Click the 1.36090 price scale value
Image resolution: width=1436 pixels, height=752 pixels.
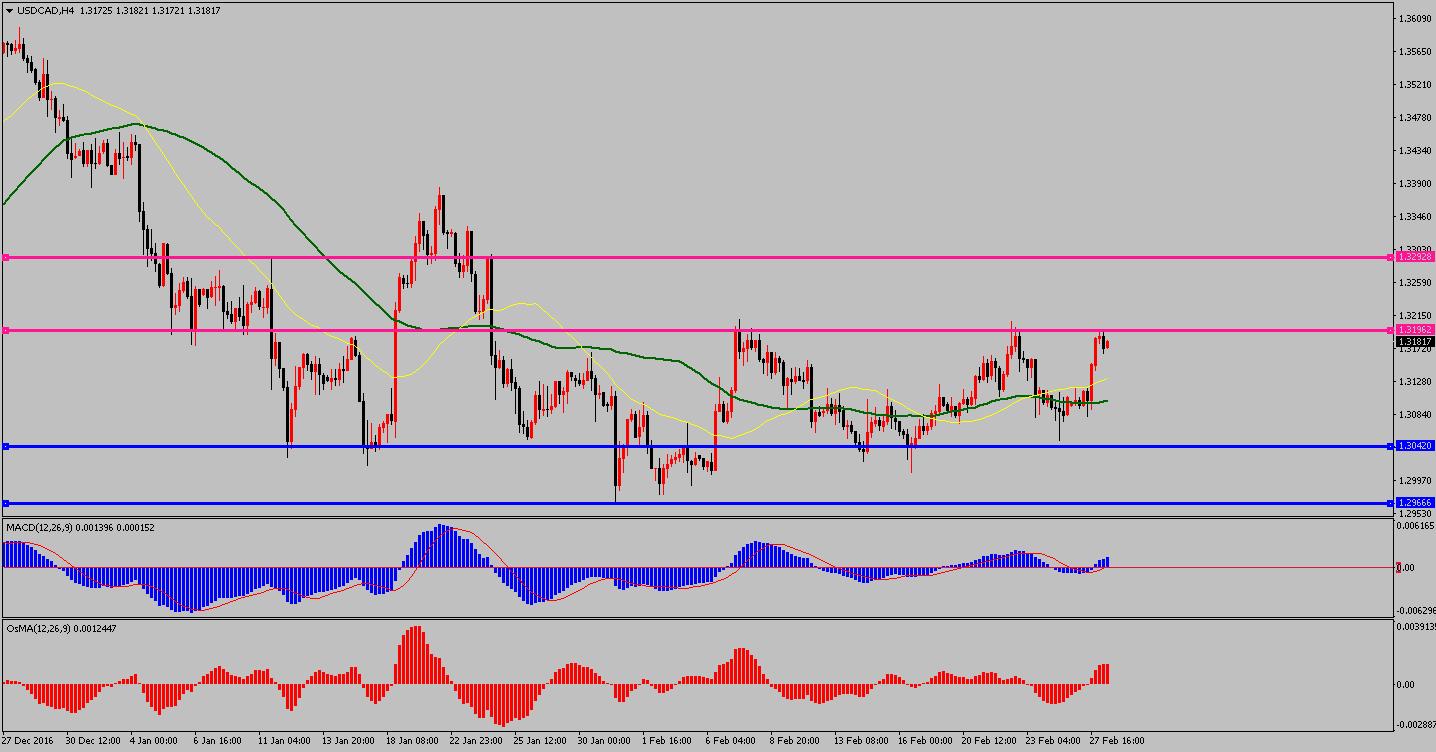click(1414, 19)
